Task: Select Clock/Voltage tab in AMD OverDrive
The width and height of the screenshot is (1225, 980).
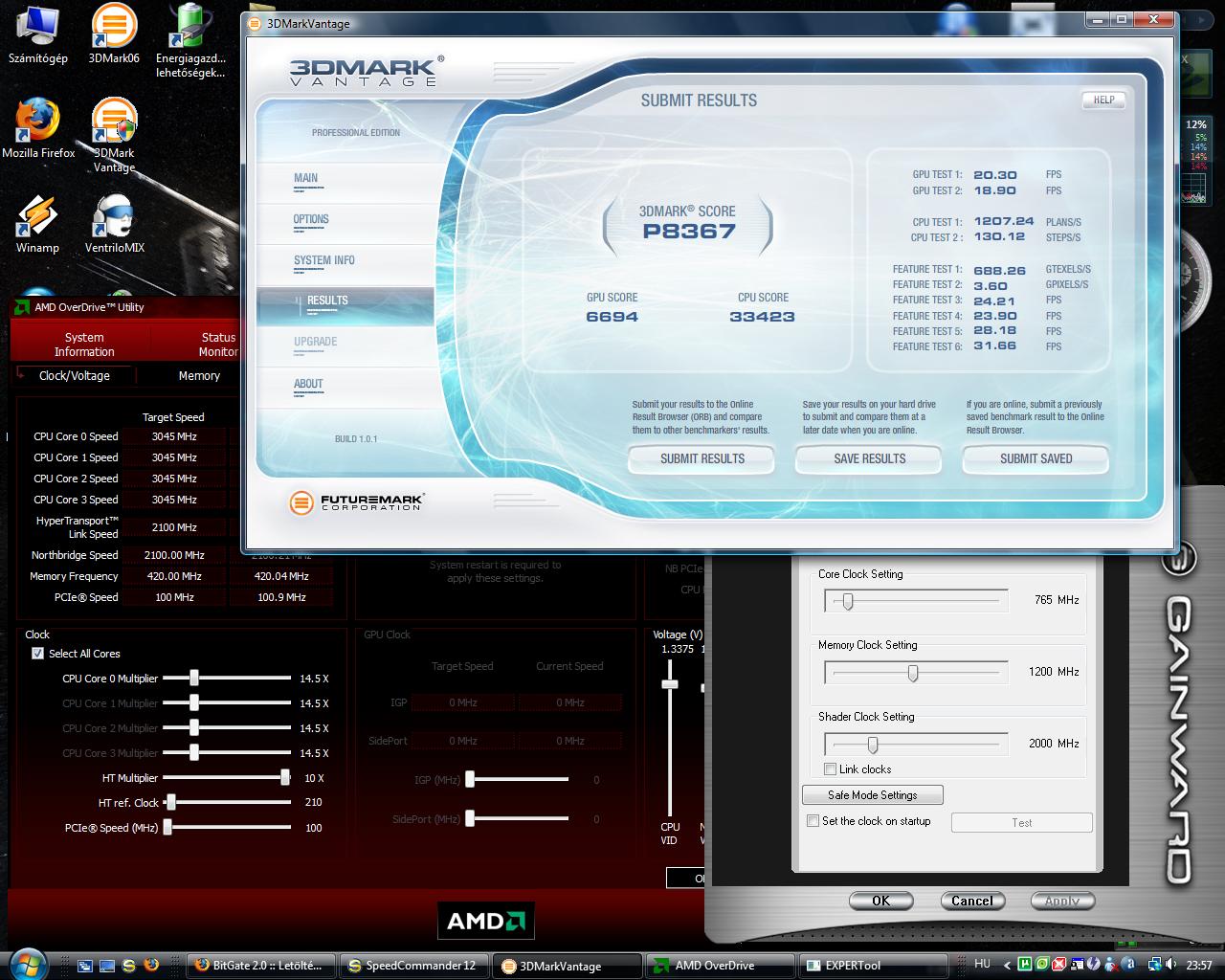Action: tap(74, 376)
